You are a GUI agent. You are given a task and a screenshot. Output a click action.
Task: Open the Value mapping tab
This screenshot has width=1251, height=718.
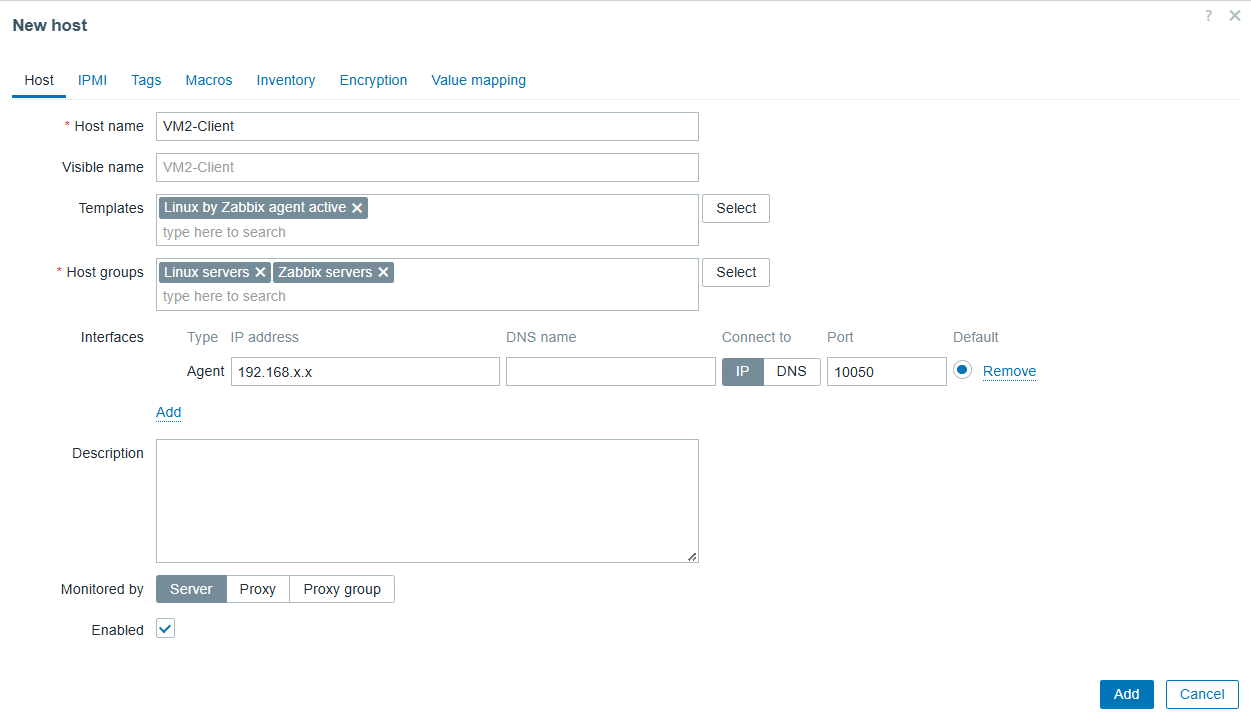[478, 80]
